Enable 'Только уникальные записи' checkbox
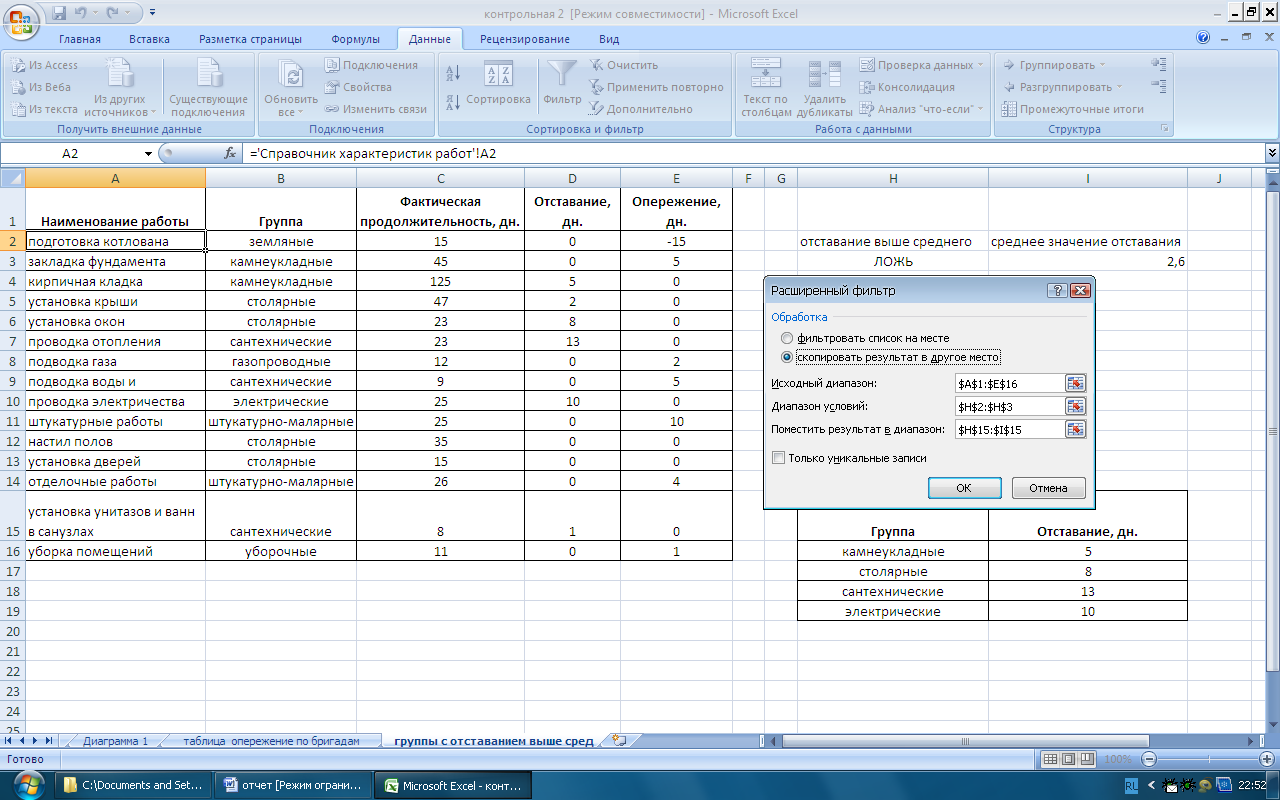Image resolution: width=1280 pixels, height=800 pixels. point(778,458)
